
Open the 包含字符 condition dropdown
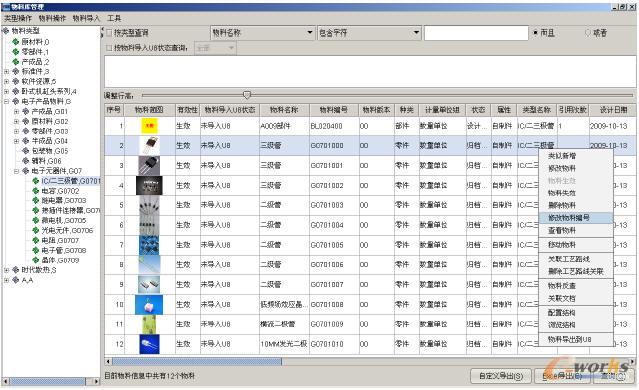click(416, 33)
